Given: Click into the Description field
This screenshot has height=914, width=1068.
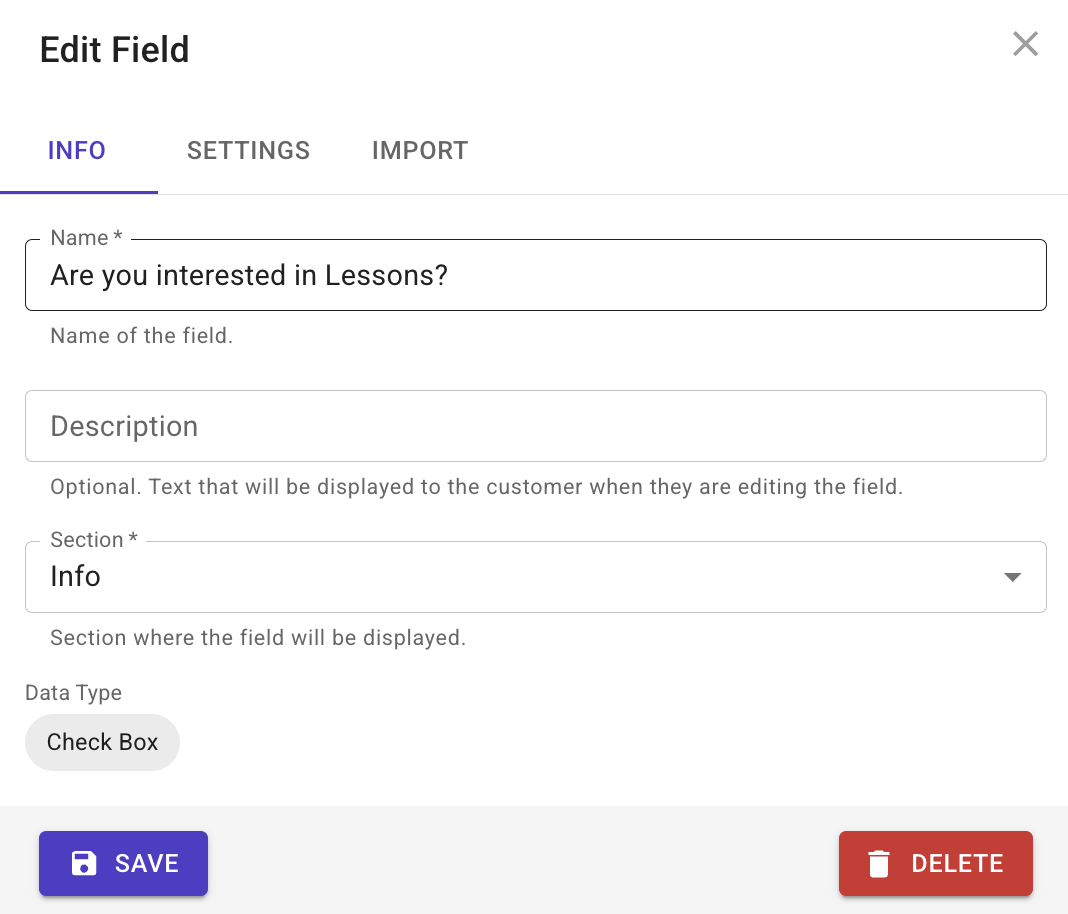Looking at the screenshot, I should click(535, 426).
